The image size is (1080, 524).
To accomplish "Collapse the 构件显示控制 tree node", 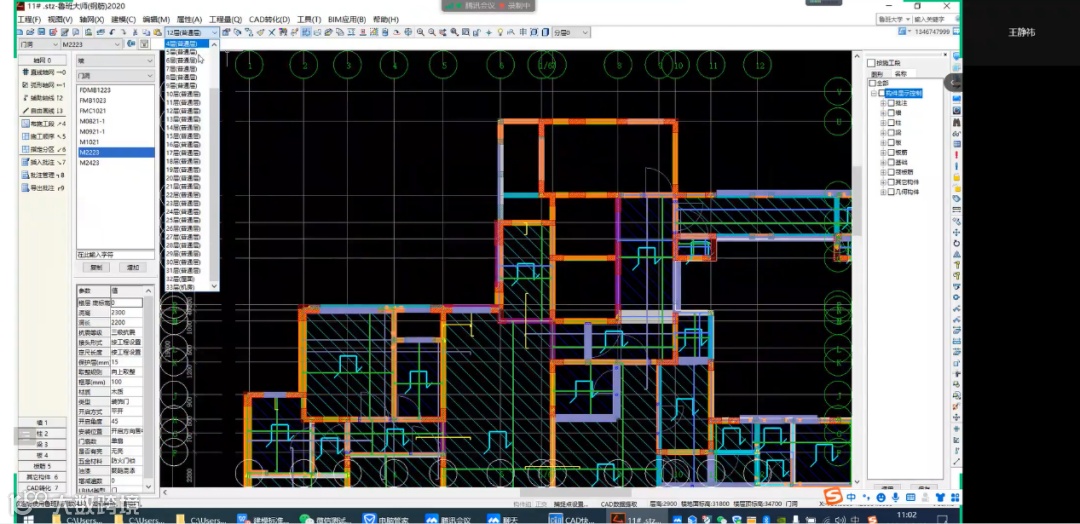I will 873,93.
